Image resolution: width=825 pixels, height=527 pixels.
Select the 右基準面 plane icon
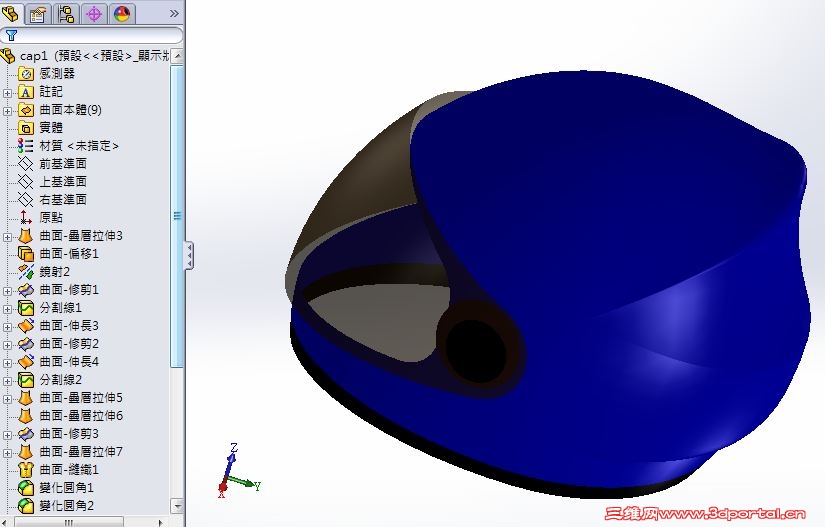[26, 199]
